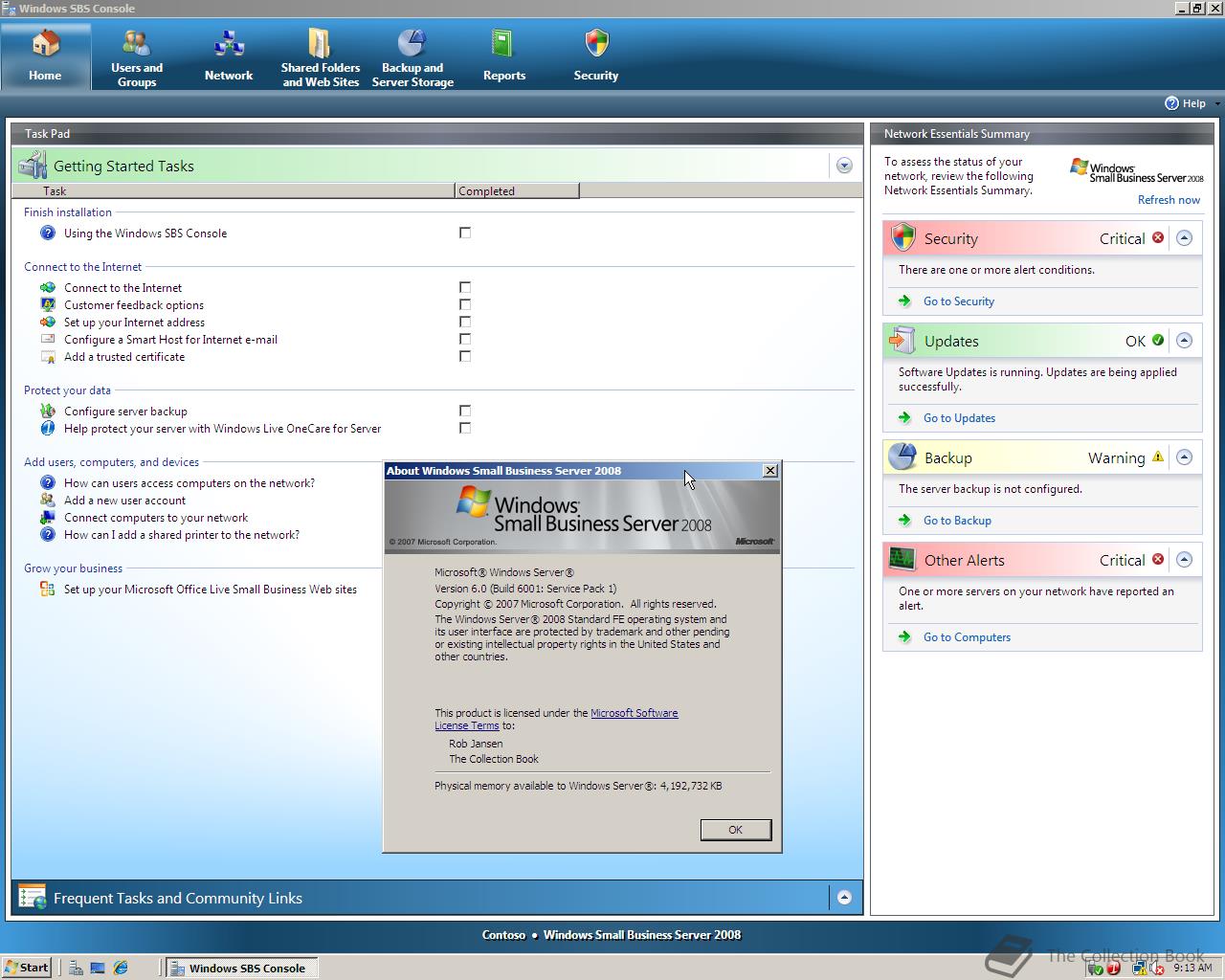Click Configure a Smart Host icon
The image size is (1225, 980).
point(48,339)
